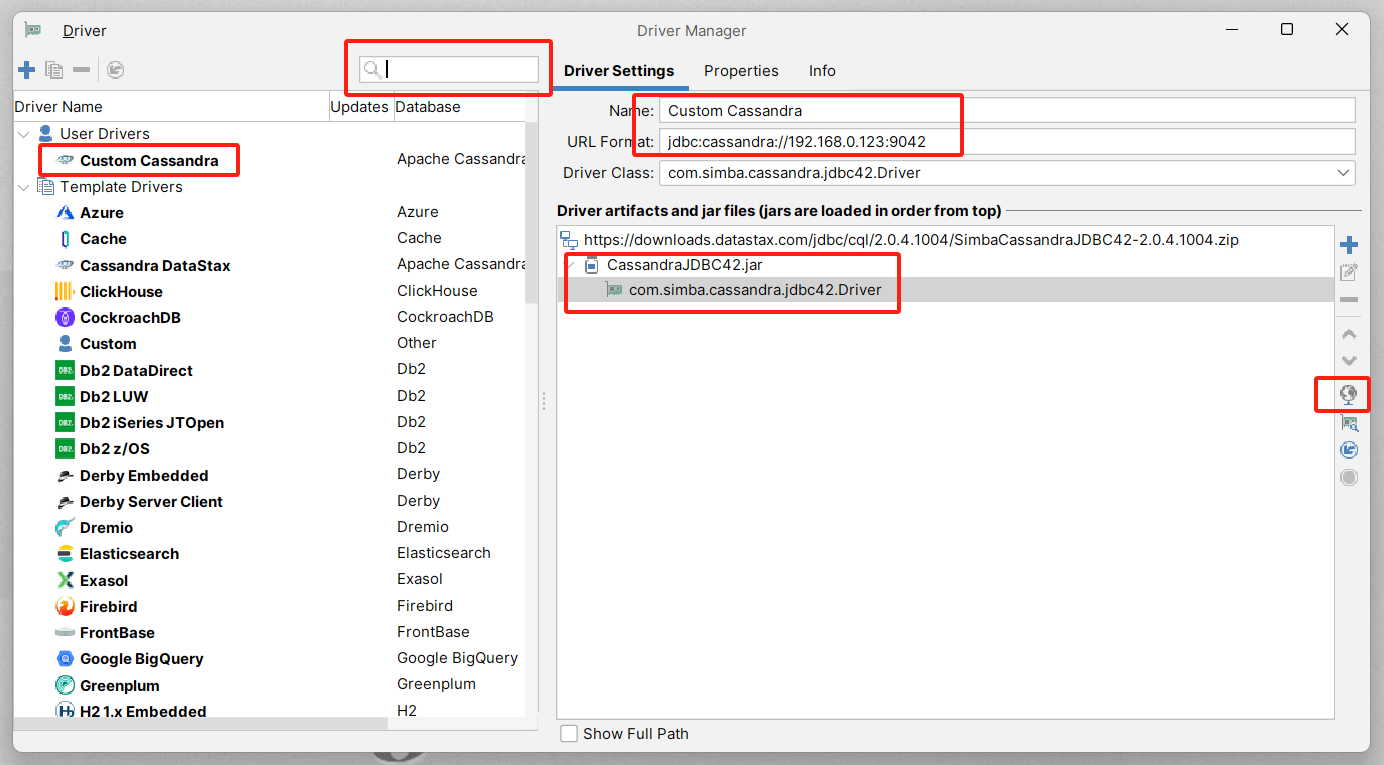
Task: Focus the driver search field
Action: [x=449, y=69]
